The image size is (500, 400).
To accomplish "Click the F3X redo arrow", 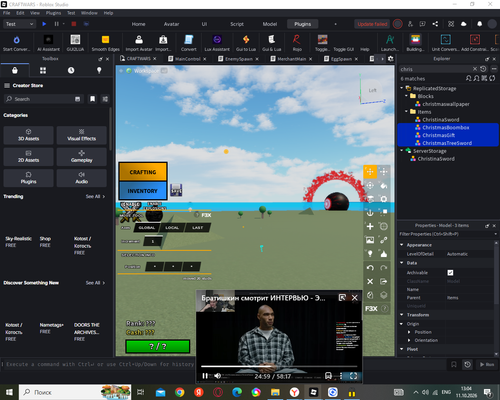I will pos(384,268).
